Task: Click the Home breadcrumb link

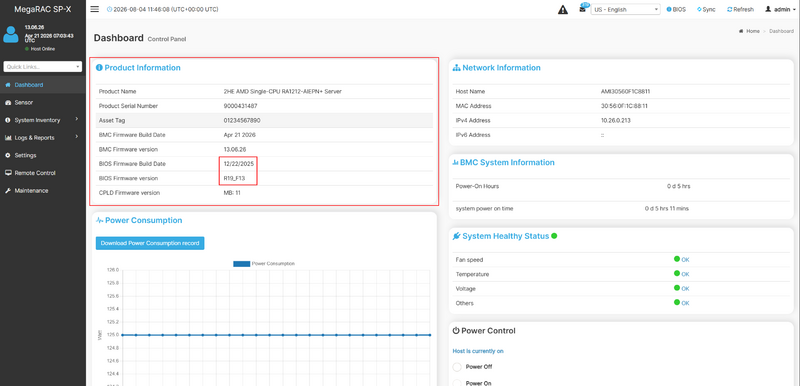Action: pyautogui.click(x=753, y=31)
